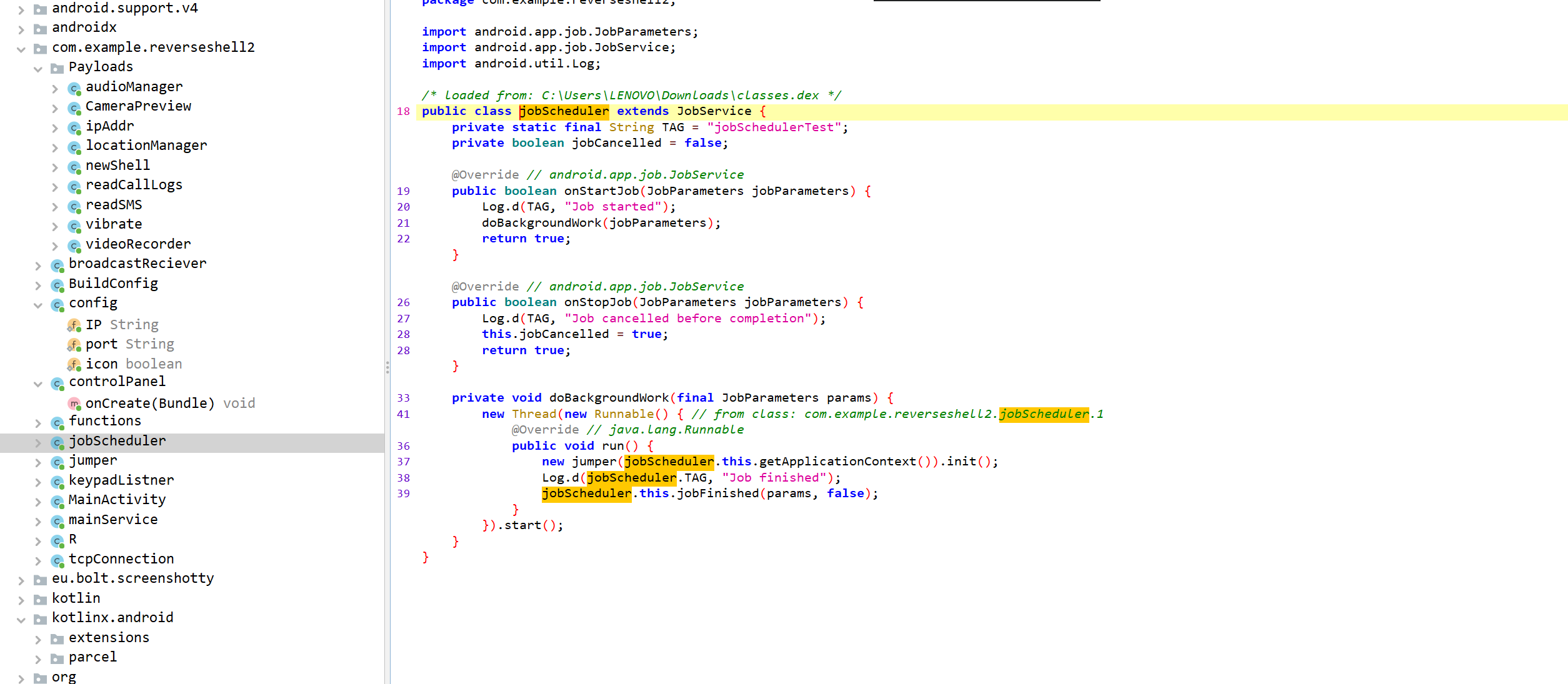Click the jobCancelled field declaration
Screen dimensions: 1568x684
click(590, 143)
